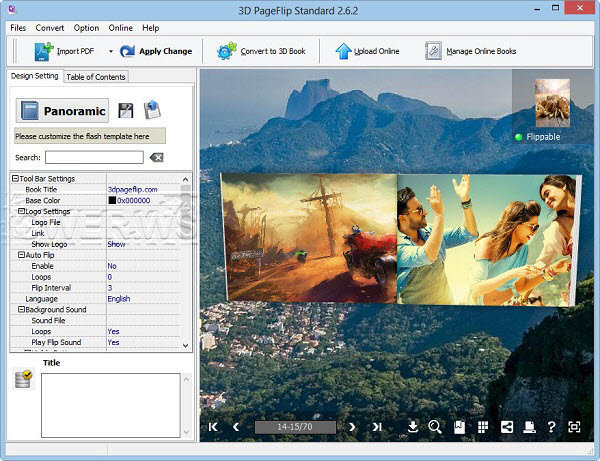Collapse the Auto Flip section
Viewport: 600px width, 461px height.
(x=21, y=255)
